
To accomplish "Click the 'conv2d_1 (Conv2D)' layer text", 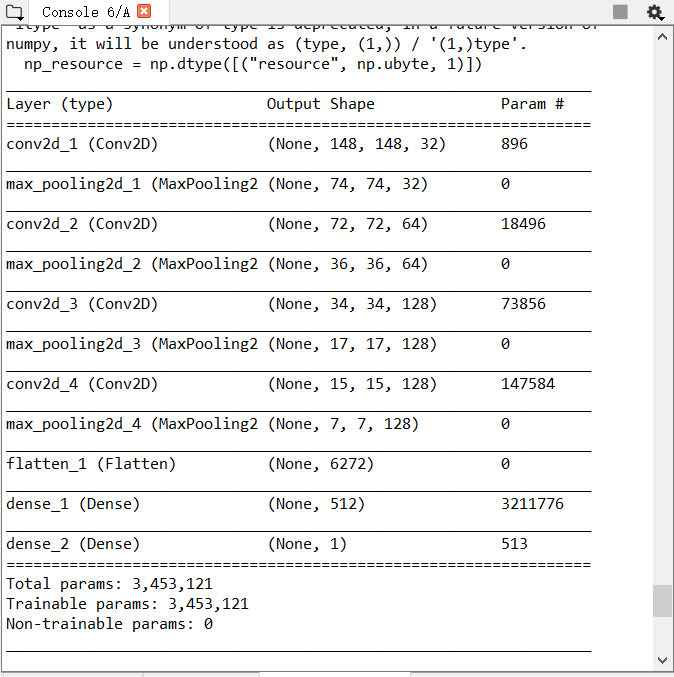I will coord(82,144).
